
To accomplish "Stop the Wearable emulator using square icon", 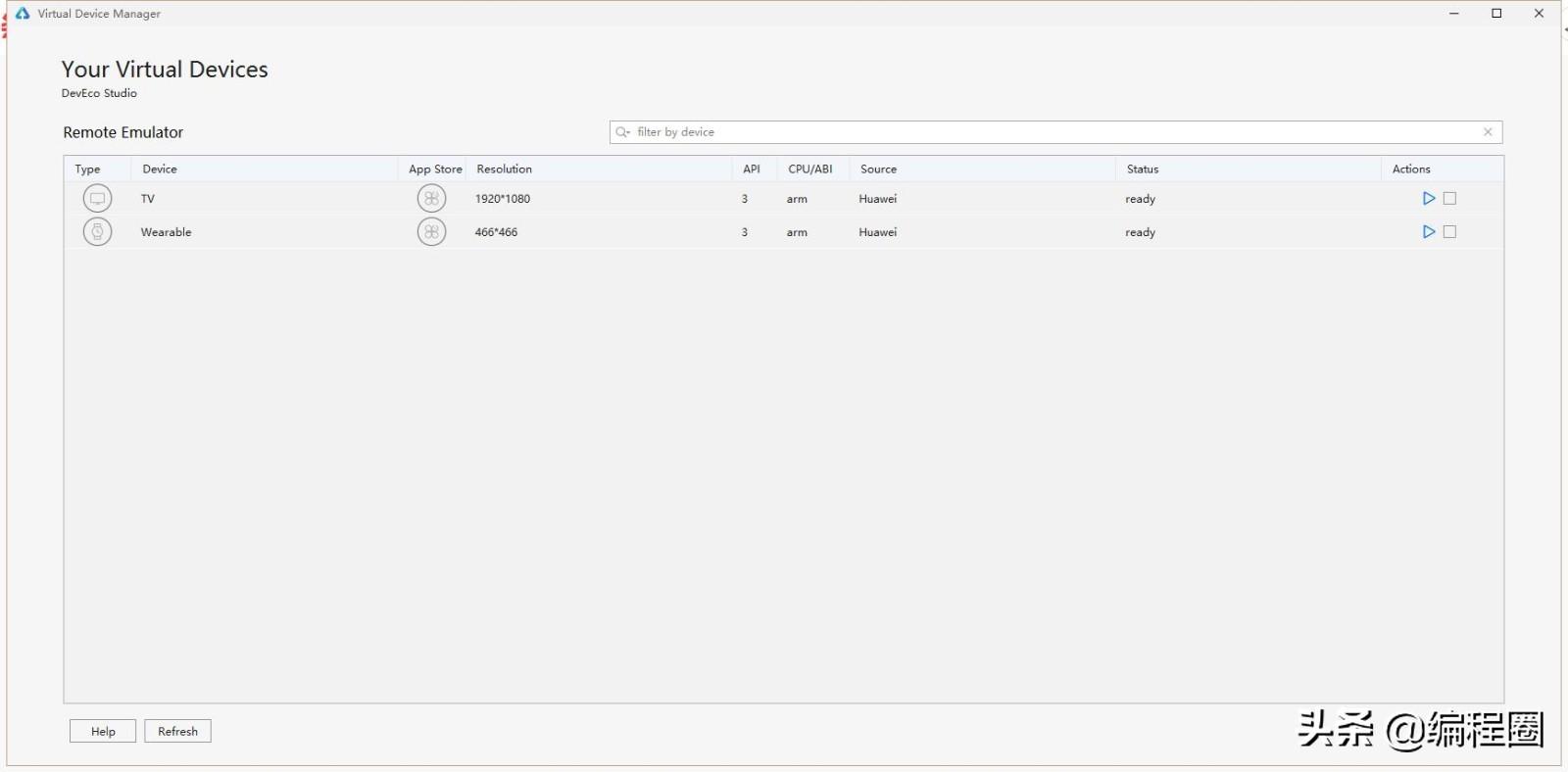I will point(1450,232).
